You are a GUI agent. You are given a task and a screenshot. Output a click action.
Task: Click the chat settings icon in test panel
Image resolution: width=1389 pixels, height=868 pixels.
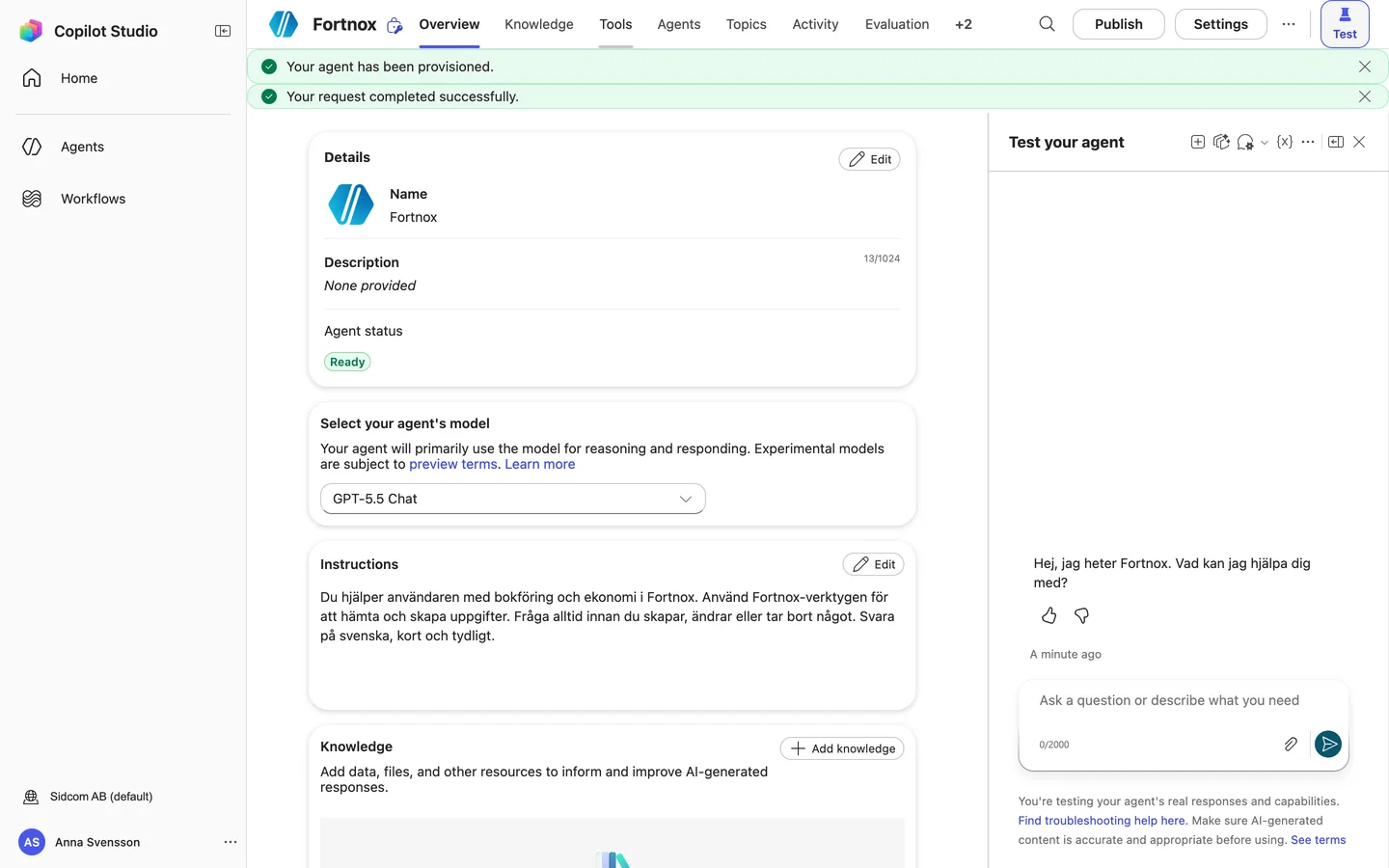(x=1245, y=142)
